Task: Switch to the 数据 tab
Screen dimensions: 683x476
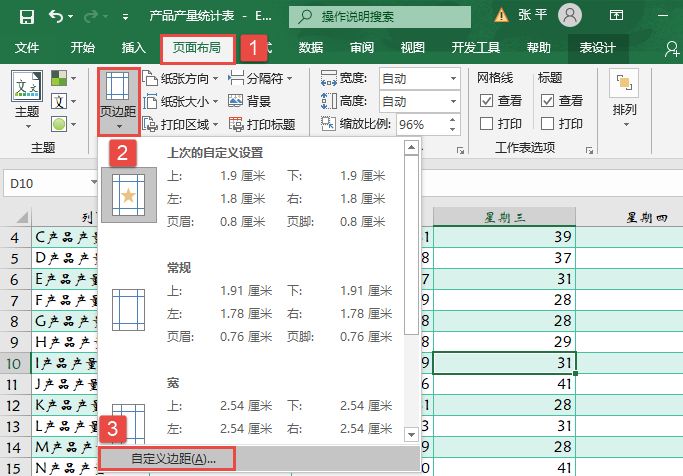Action: pos(311,47)
